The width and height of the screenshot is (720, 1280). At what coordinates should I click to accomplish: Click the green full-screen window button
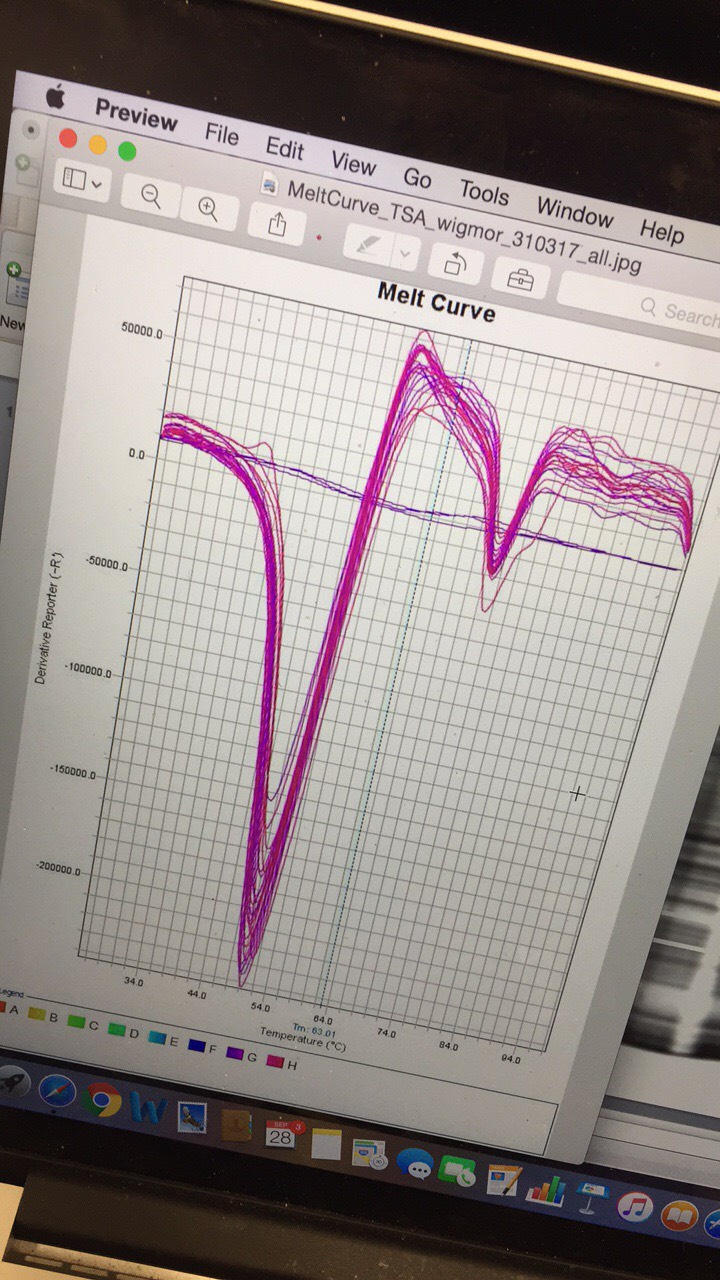coord(127,151)
